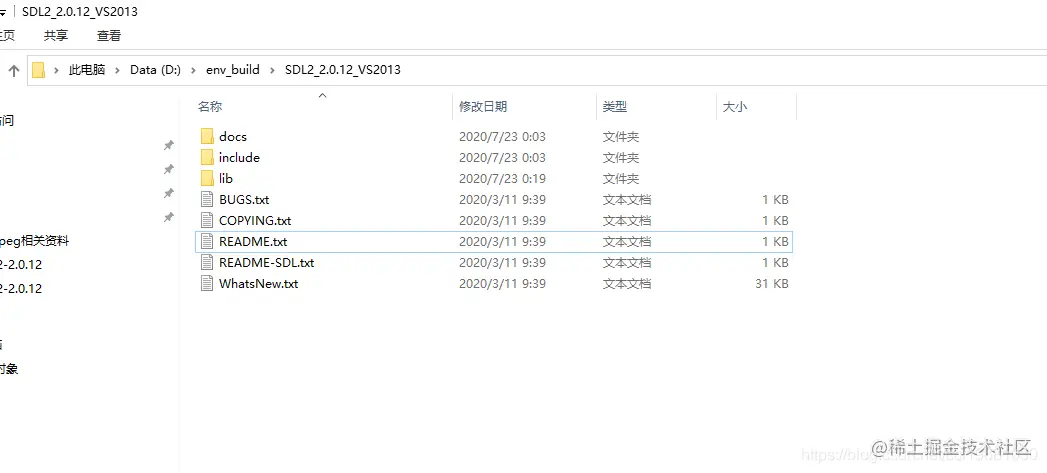Viewport: 1047px width, 473px height.
Task: Expand the chevron after 此电脑
Action: [x=118, y=69]
